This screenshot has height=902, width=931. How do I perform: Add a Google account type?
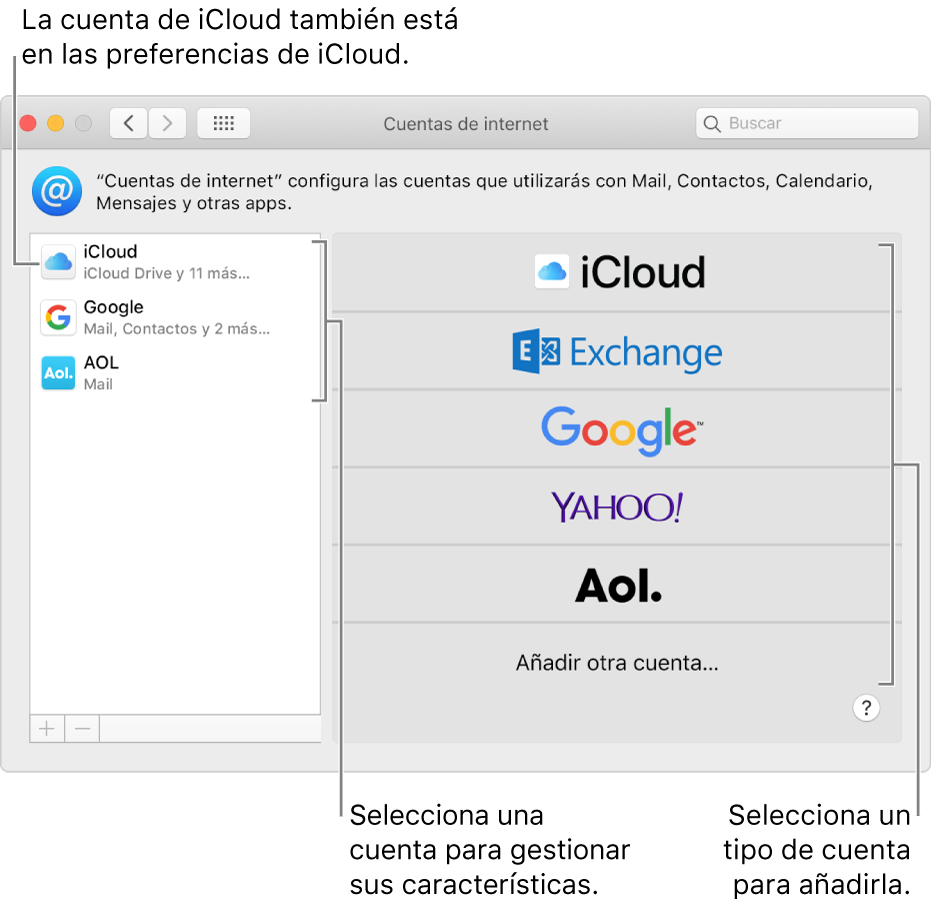617,429
